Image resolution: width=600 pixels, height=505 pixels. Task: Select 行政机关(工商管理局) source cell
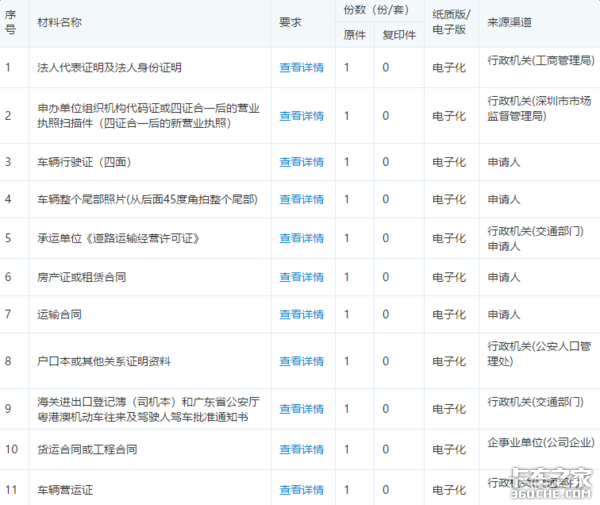(541, 60)
